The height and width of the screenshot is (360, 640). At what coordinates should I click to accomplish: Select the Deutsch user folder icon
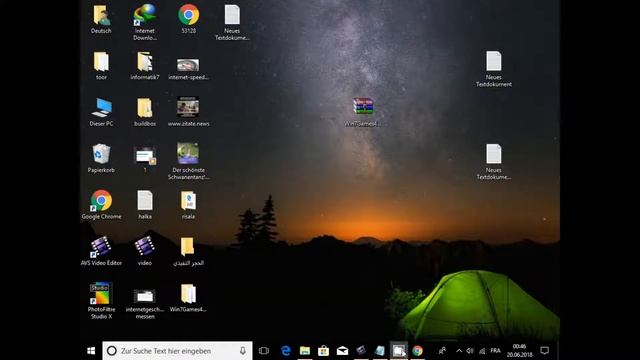click(x=101, y=16)
